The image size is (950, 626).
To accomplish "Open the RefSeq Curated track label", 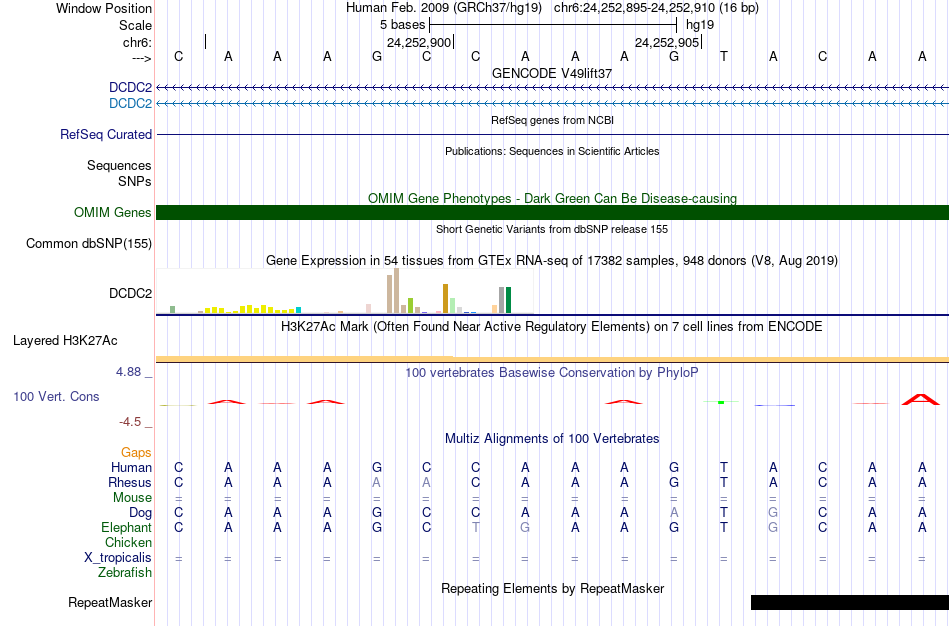I will click(105, 135).
